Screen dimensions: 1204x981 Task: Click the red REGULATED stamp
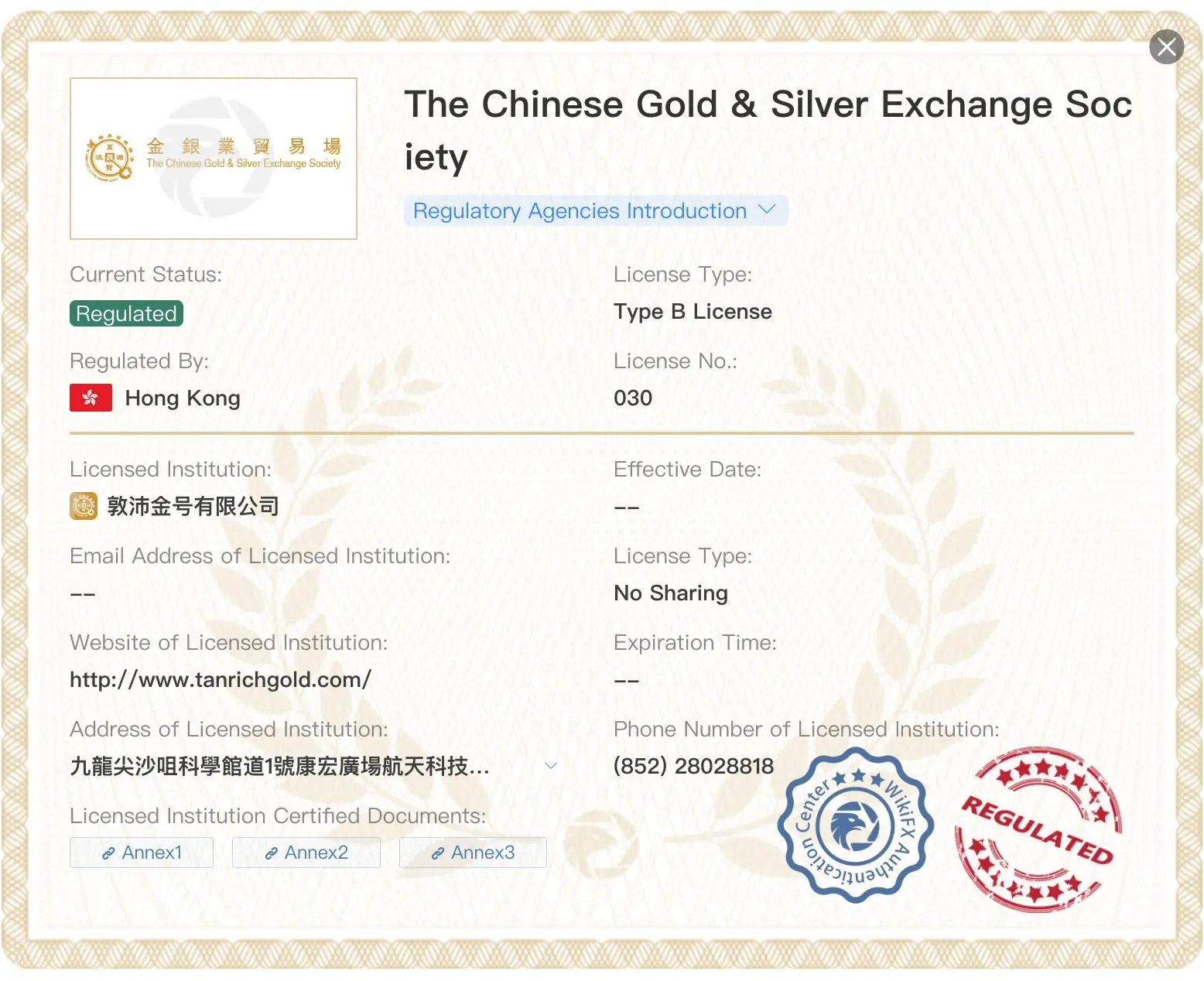click(x=1038, y=829)
